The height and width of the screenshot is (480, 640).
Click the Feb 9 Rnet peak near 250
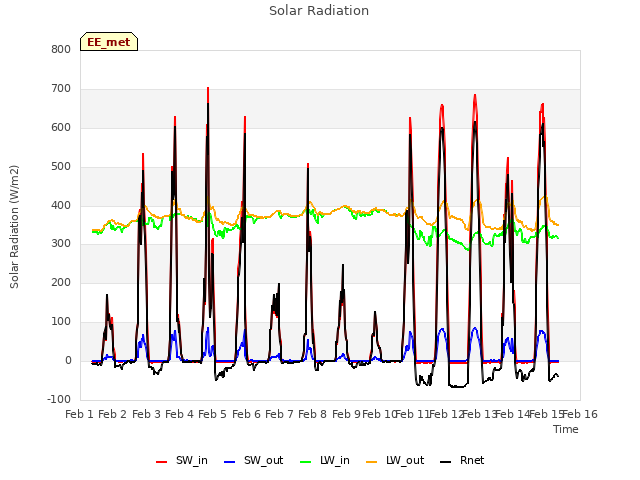343,266
